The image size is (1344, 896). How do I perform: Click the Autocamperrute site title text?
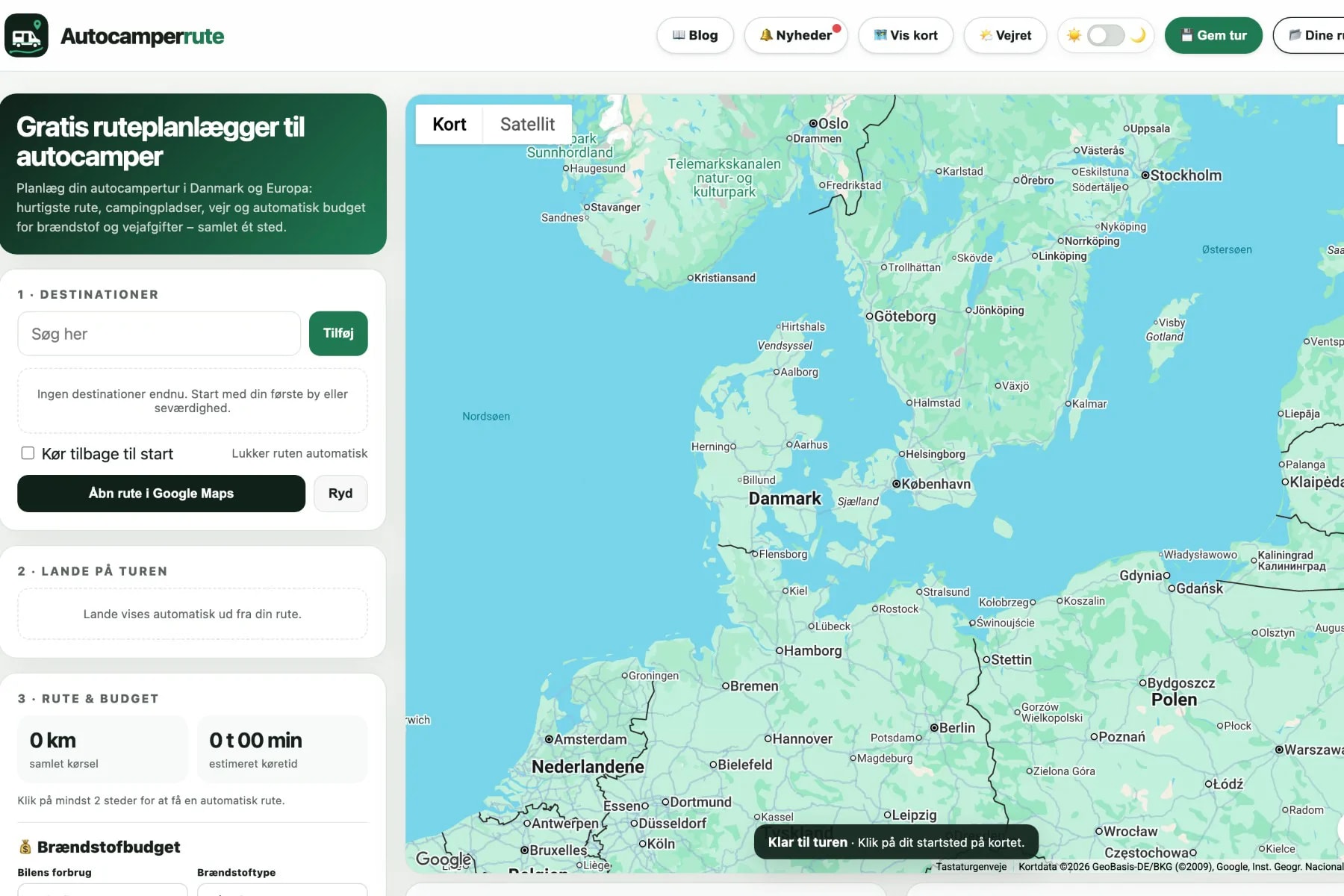point(142,36)
